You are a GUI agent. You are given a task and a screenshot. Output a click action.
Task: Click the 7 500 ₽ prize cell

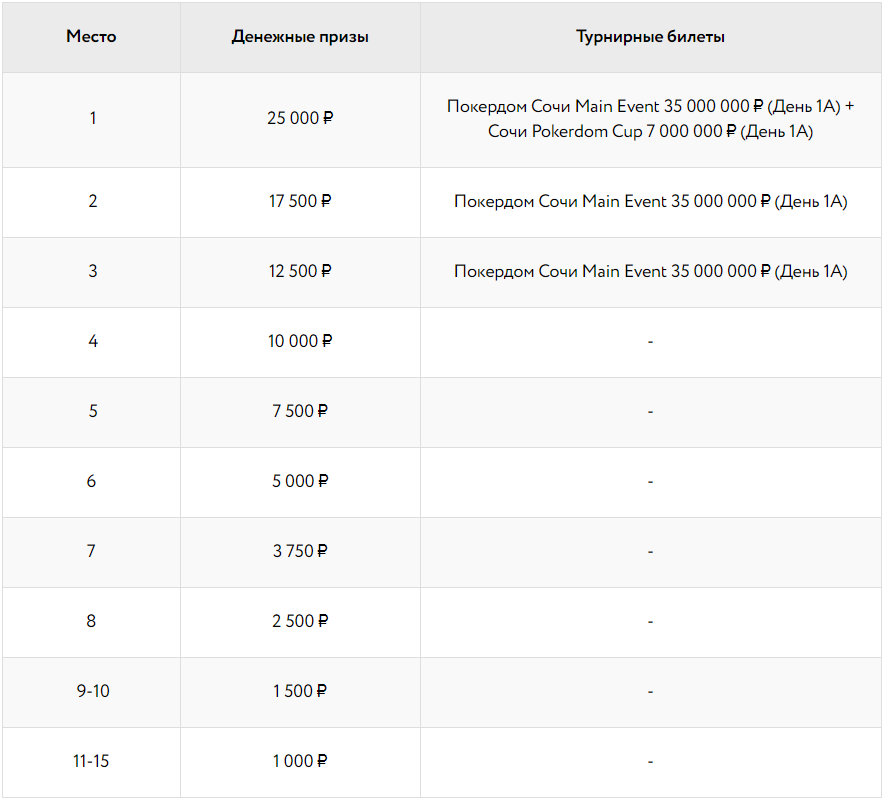pos(300,411)
